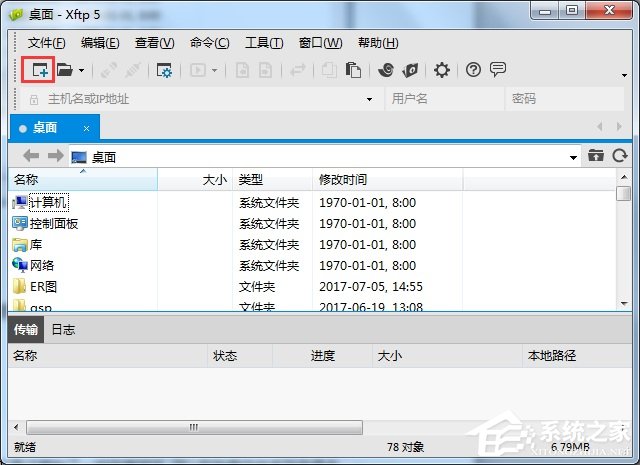Image resolution: width=640 pixels, height=465 pixels.
Task: Click the Help question mark icon
Action: 473,70
